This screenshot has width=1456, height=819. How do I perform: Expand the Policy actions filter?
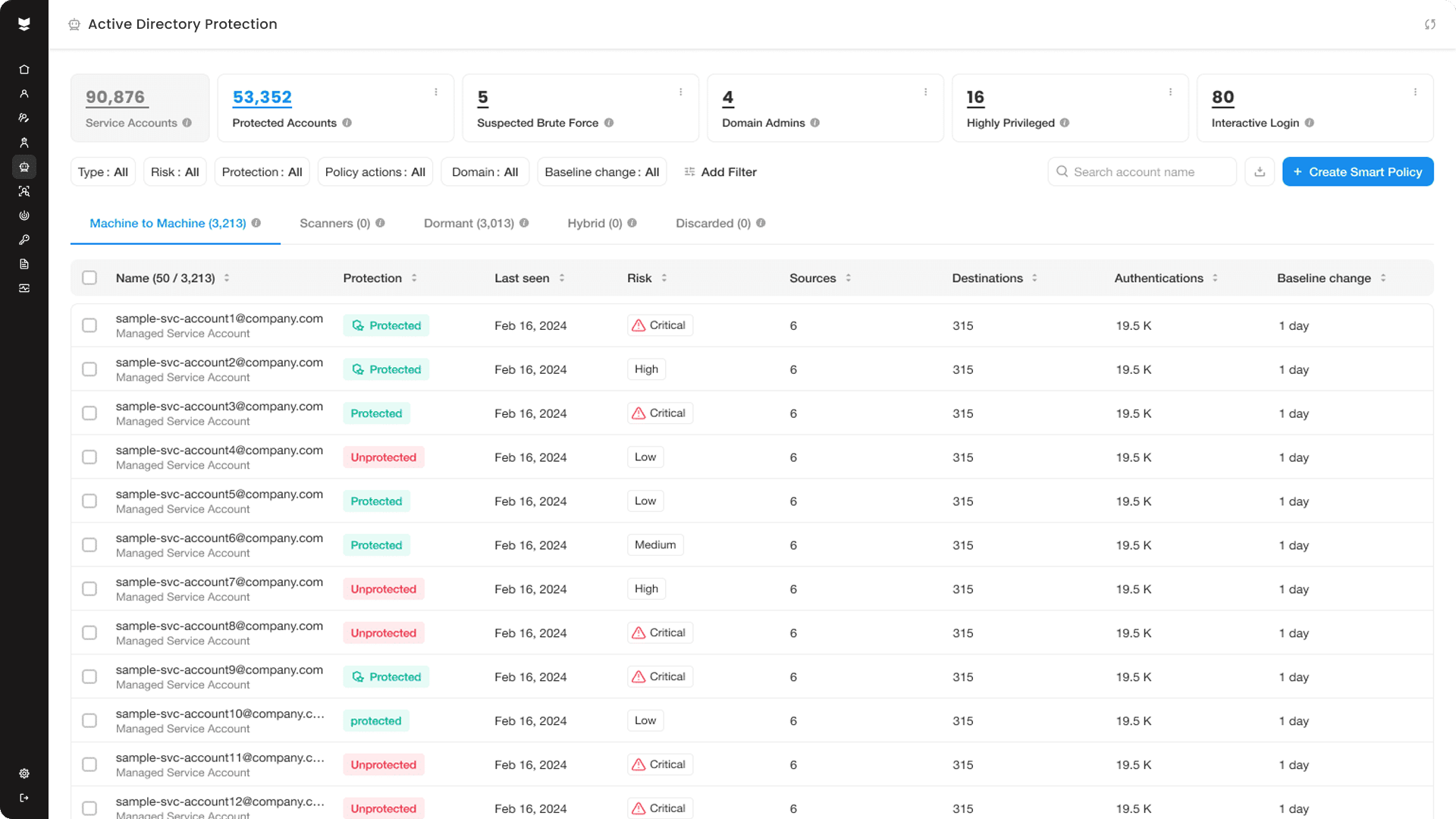pyautogui.click(x=375, y=172)
